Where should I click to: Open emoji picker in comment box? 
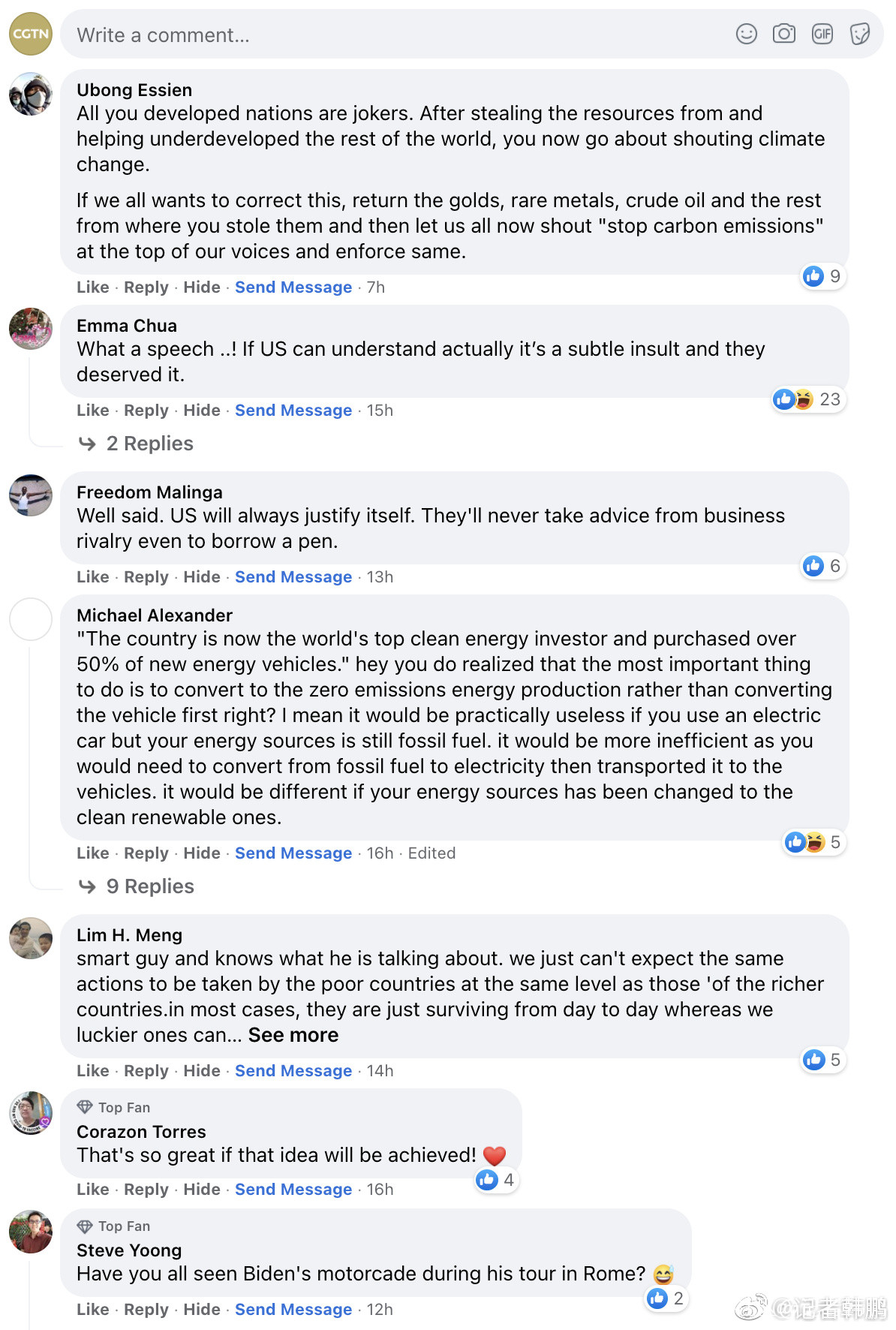coord(746,34)
